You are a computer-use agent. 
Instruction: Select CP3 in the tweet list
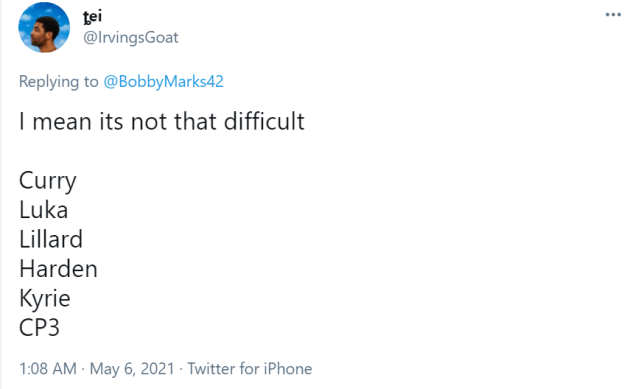(39, 327)
